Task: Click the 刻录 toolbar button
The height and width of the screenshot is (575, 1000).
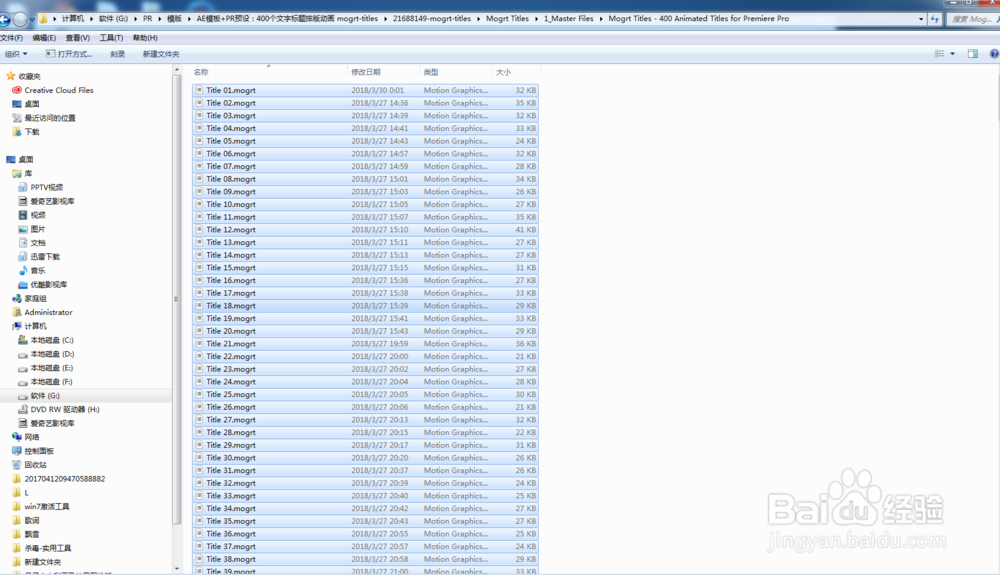Action: point(117,54)
